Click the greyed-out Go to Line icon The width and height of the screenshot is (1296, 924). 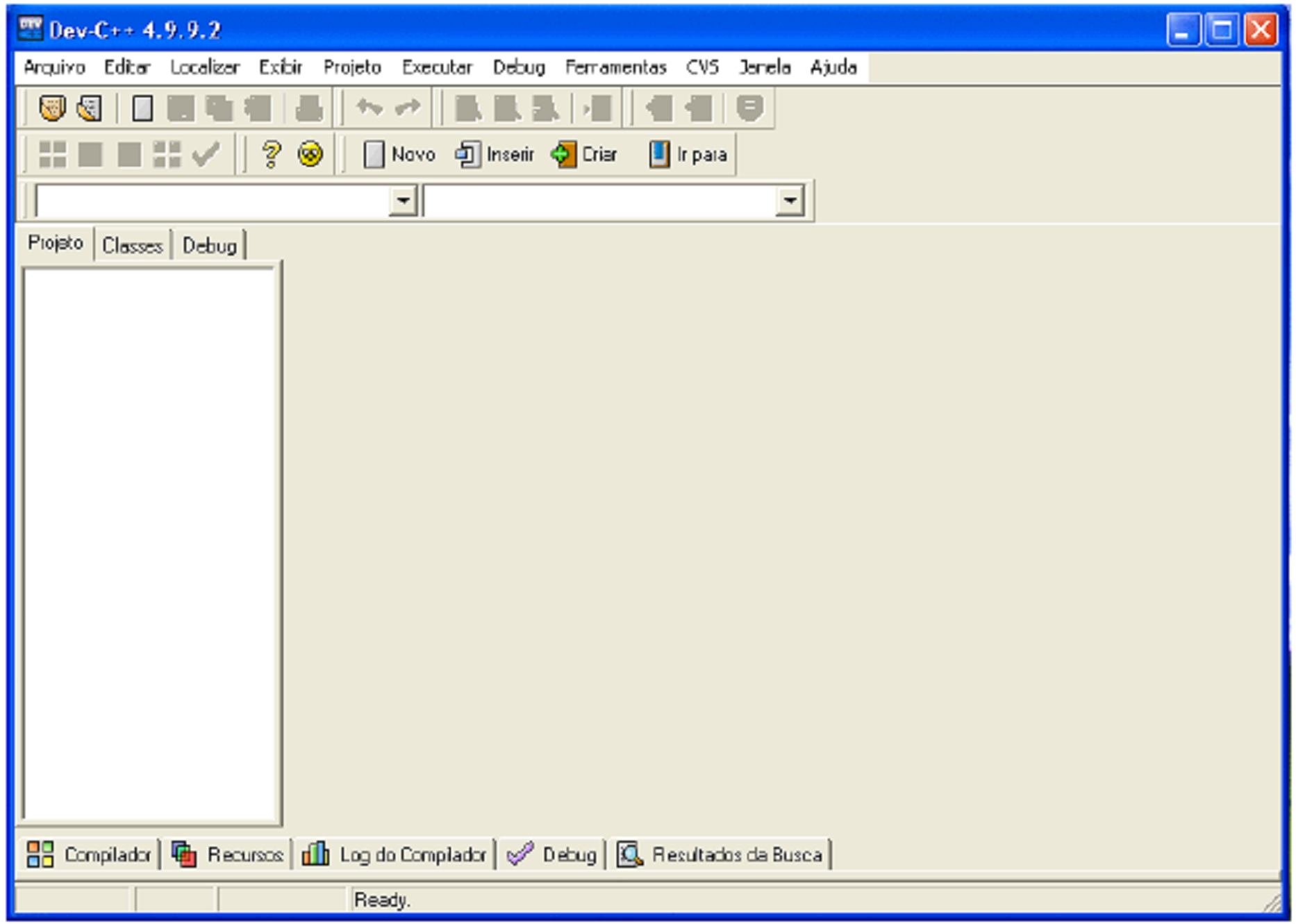(597, 108)
